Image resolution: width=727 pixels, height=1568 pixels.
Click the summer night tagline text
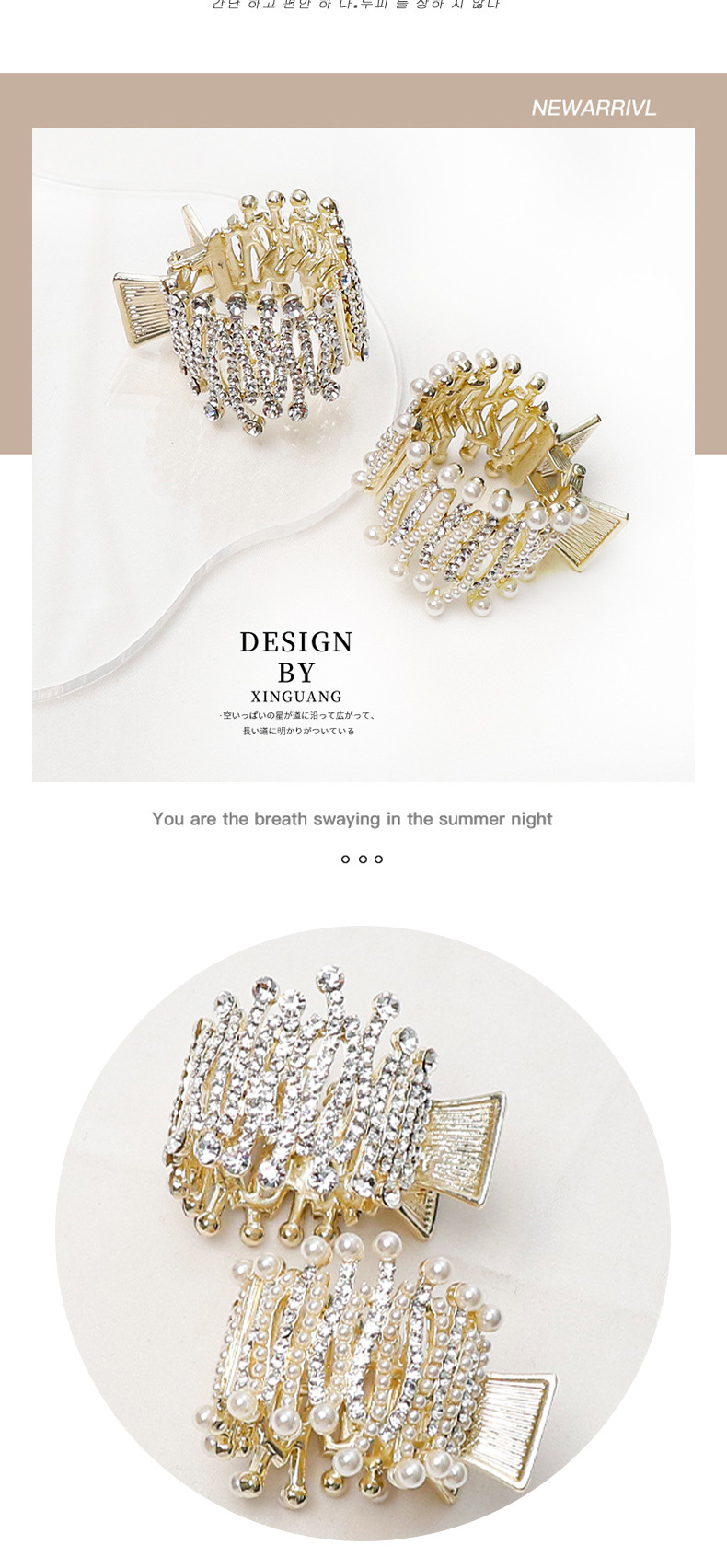click(x=352, y=819)
